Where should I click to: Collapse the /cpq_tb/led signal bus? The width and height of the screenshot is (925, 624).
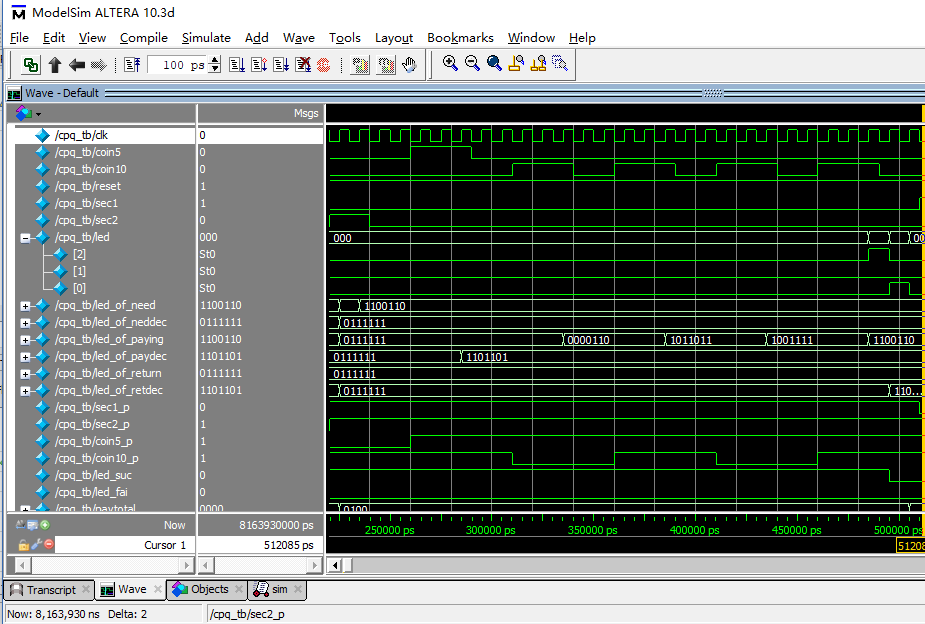(26, 238)
